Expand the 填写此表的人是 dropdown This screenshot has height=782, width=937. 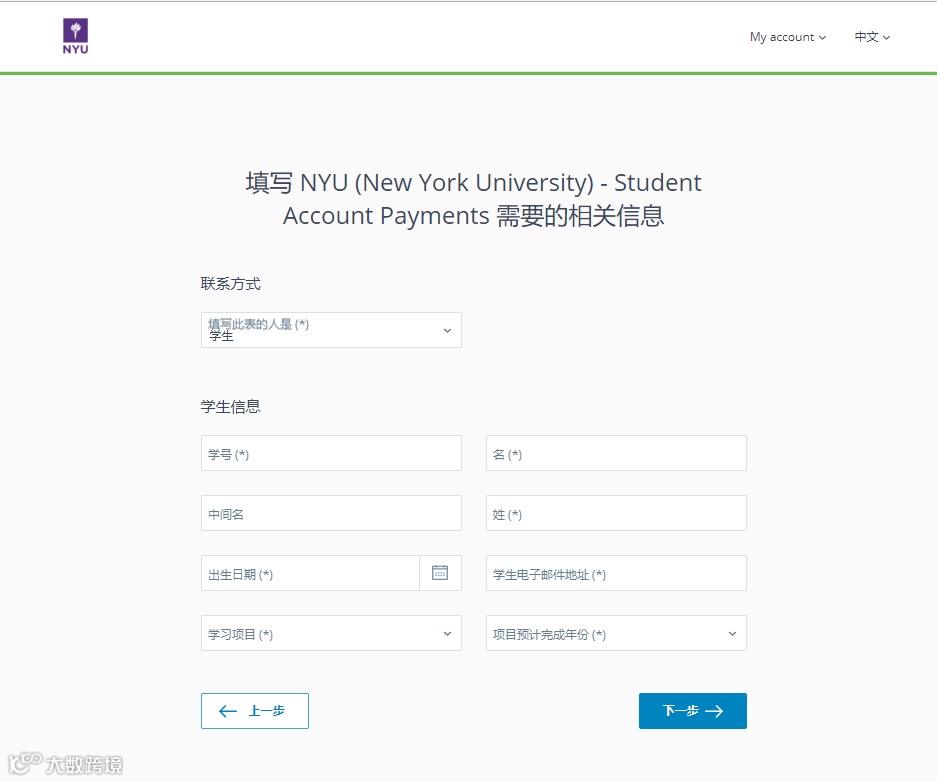click(x=331, y=330)
